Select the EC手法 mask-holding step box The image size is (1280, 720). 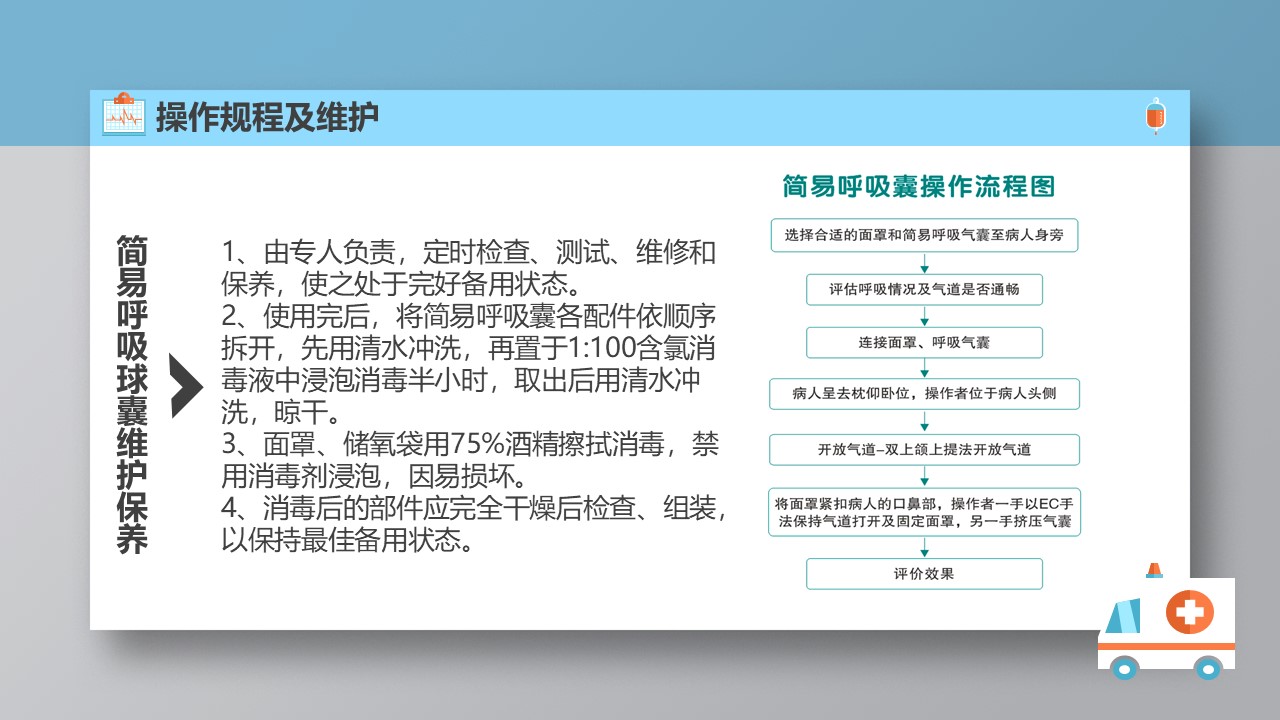924,512
